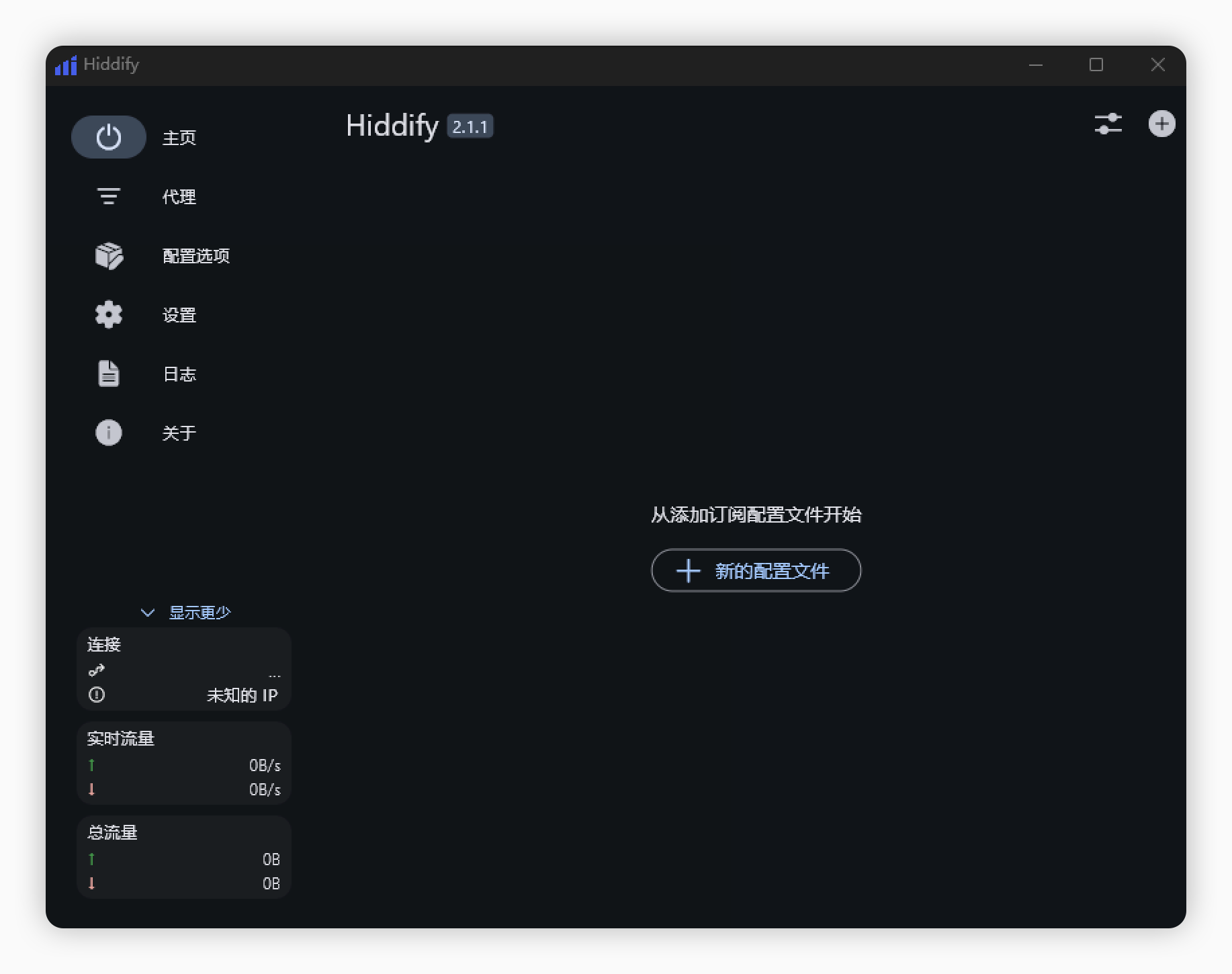Click the 实时流量 statistics card
This screenshot has height=974, width=1232.
pos(183,763)
